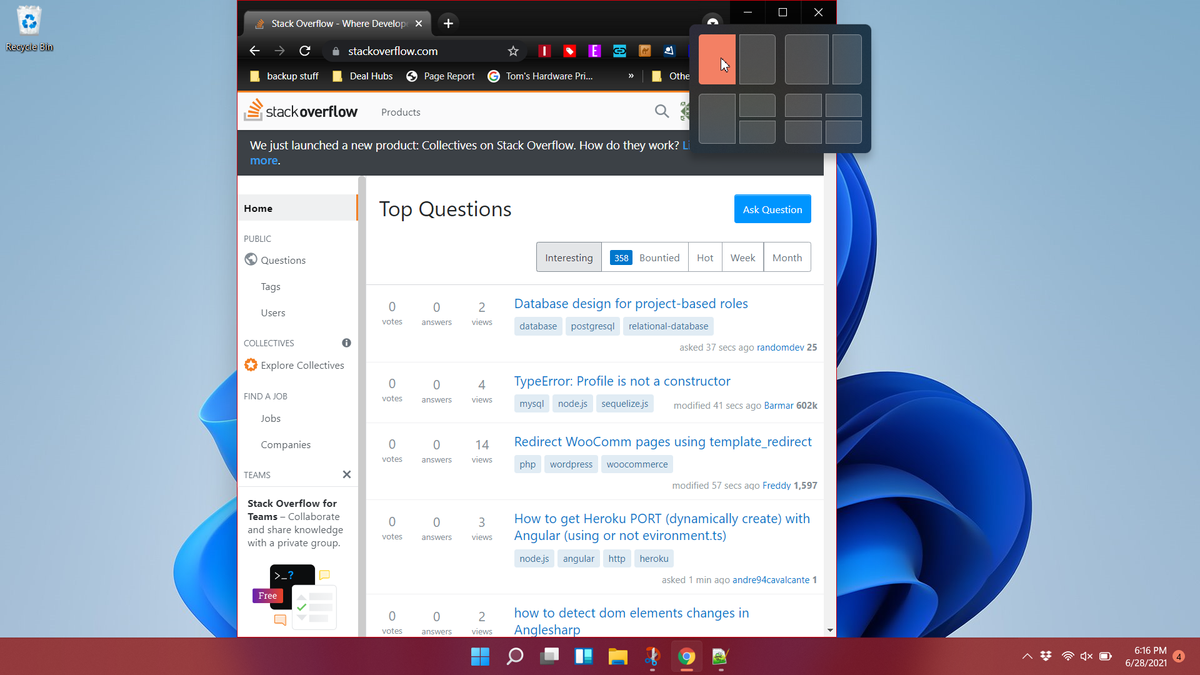
Task: Open Windows Search from the taskbar
Action: pos(514,657)
